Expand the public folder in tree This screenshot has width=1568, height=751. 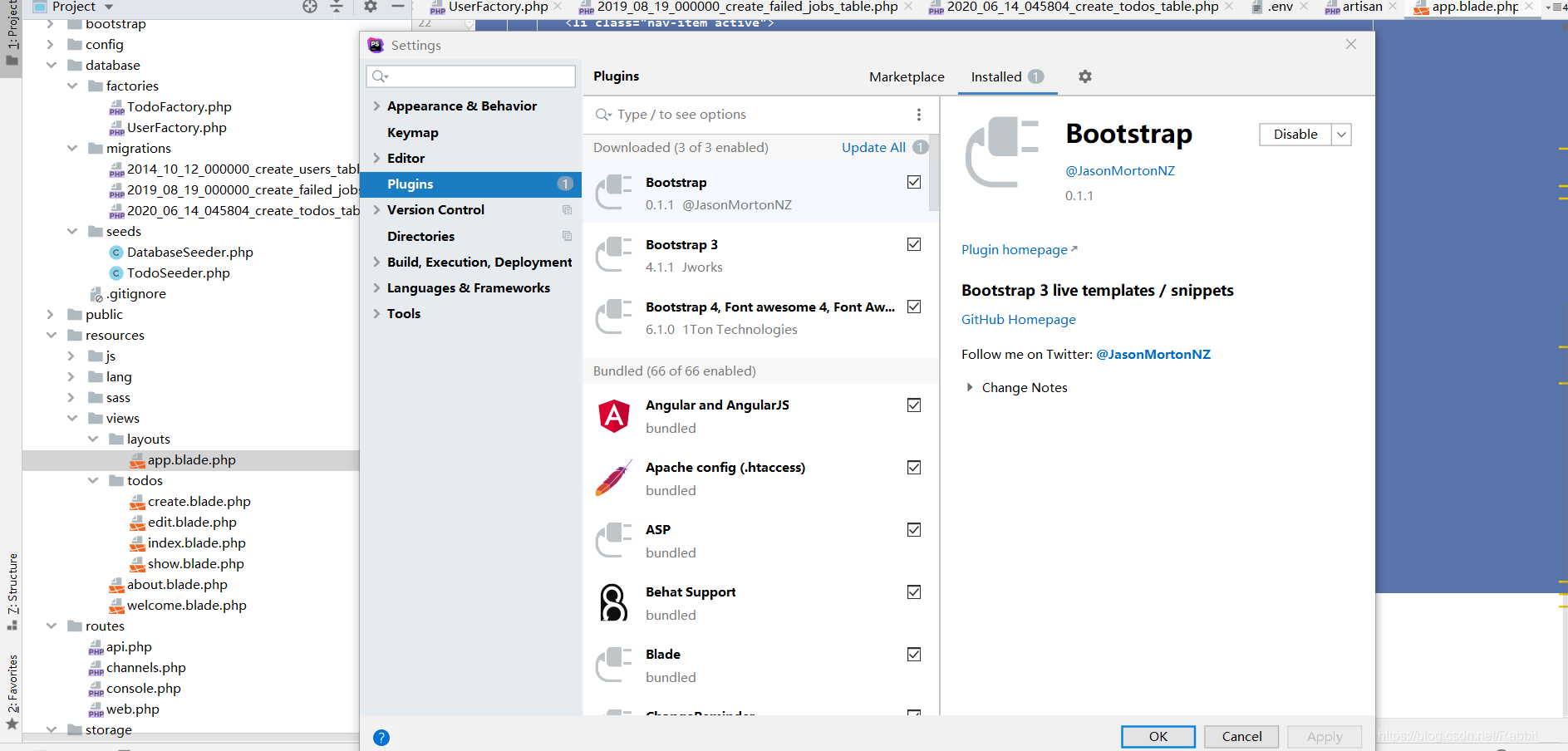tap(51, 314)
